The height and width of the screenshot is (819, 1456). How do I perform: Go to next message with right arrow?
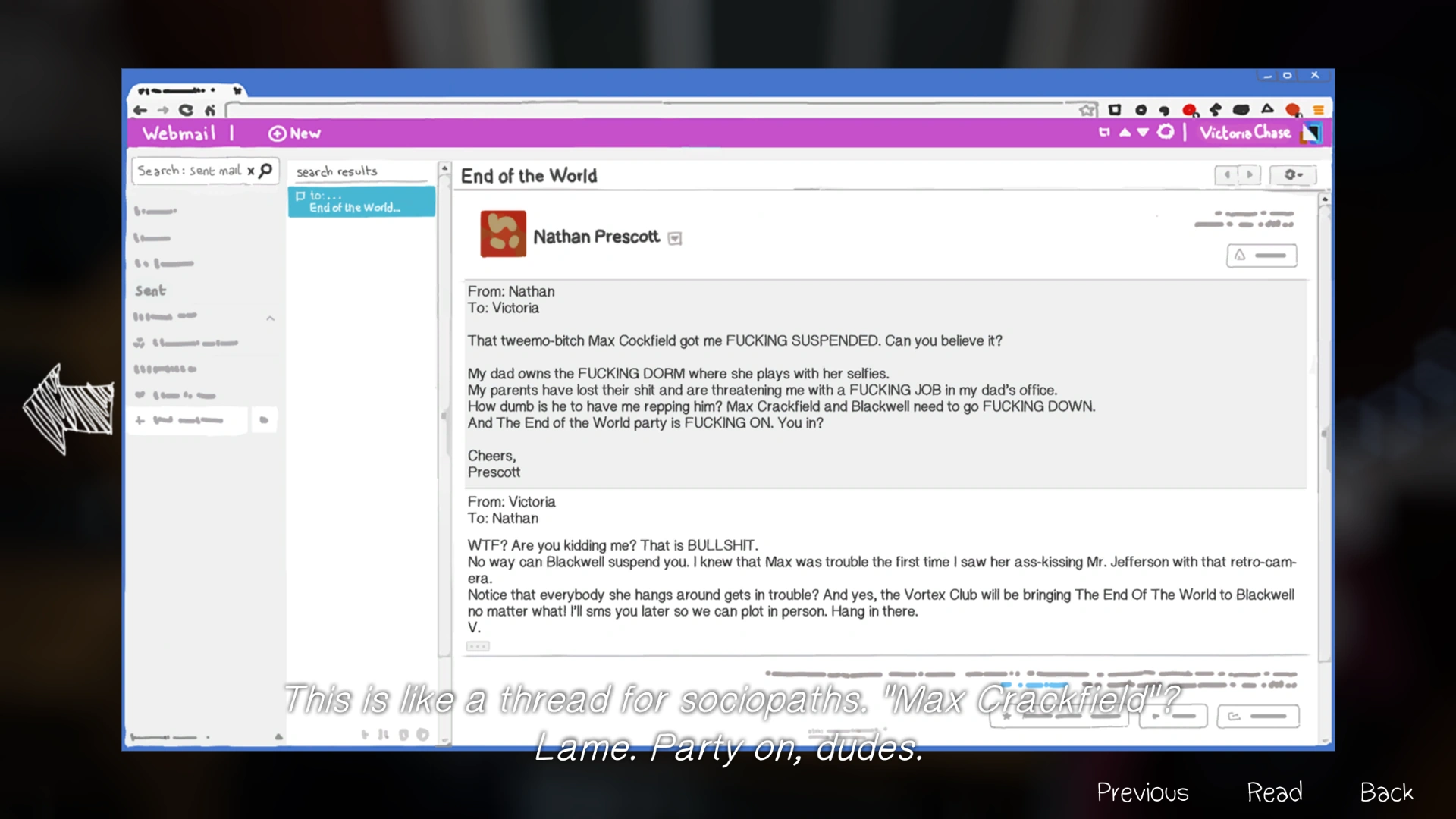(1250, 175)
